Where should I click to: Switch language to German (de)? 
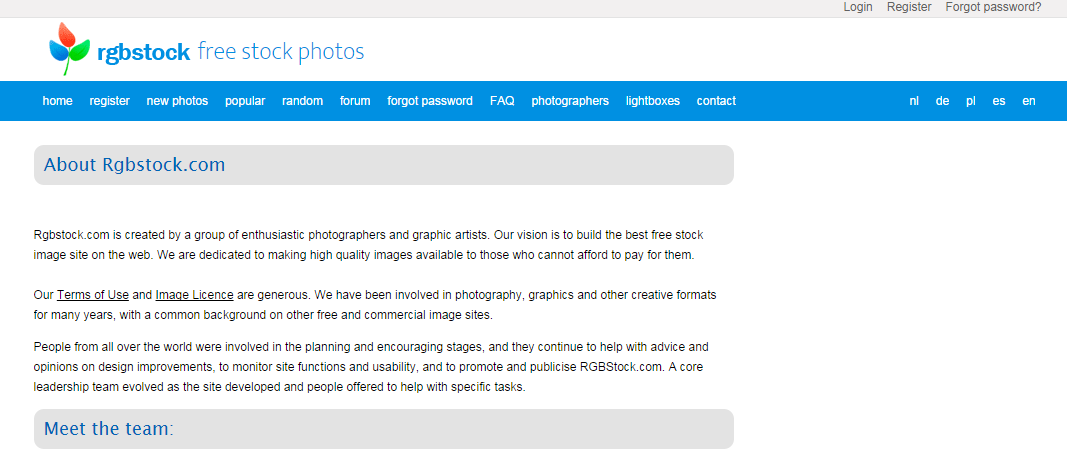coord(942,101)
